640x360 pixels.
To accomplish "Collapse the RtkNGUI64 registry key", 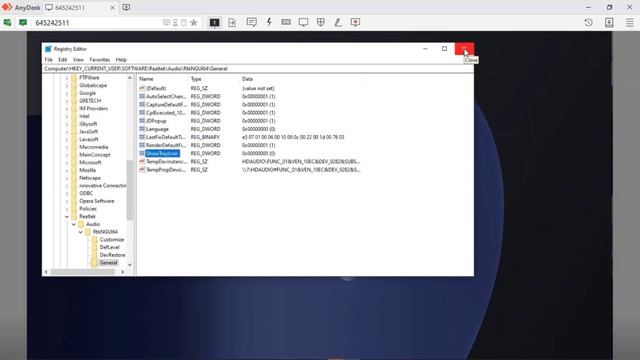I will click(x=81, y=232).
